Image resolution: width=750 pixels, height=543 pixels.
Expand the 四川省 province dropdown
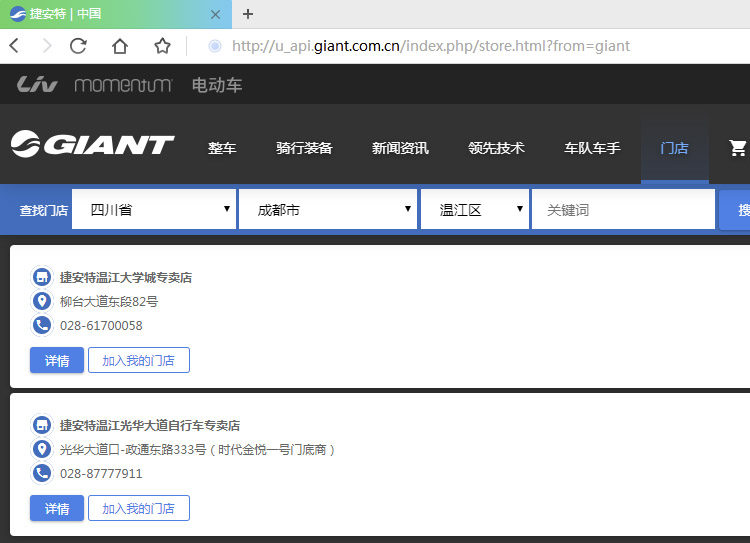pos(154,209)
